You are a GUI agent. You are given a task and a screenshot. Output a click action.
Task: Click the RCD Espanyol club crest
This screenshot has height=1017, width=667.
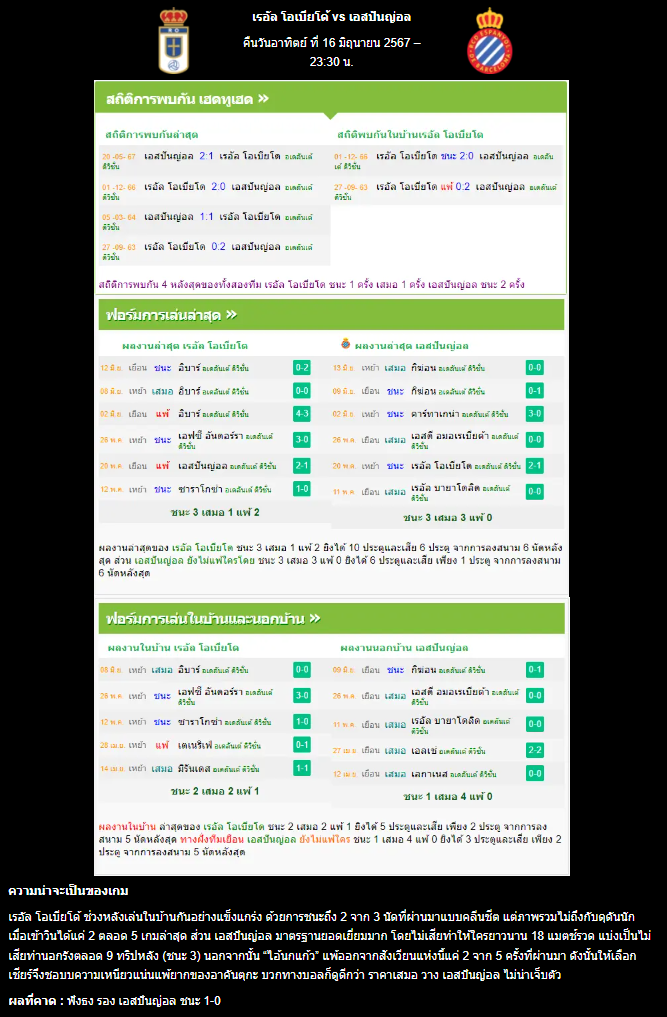point(490,41)
